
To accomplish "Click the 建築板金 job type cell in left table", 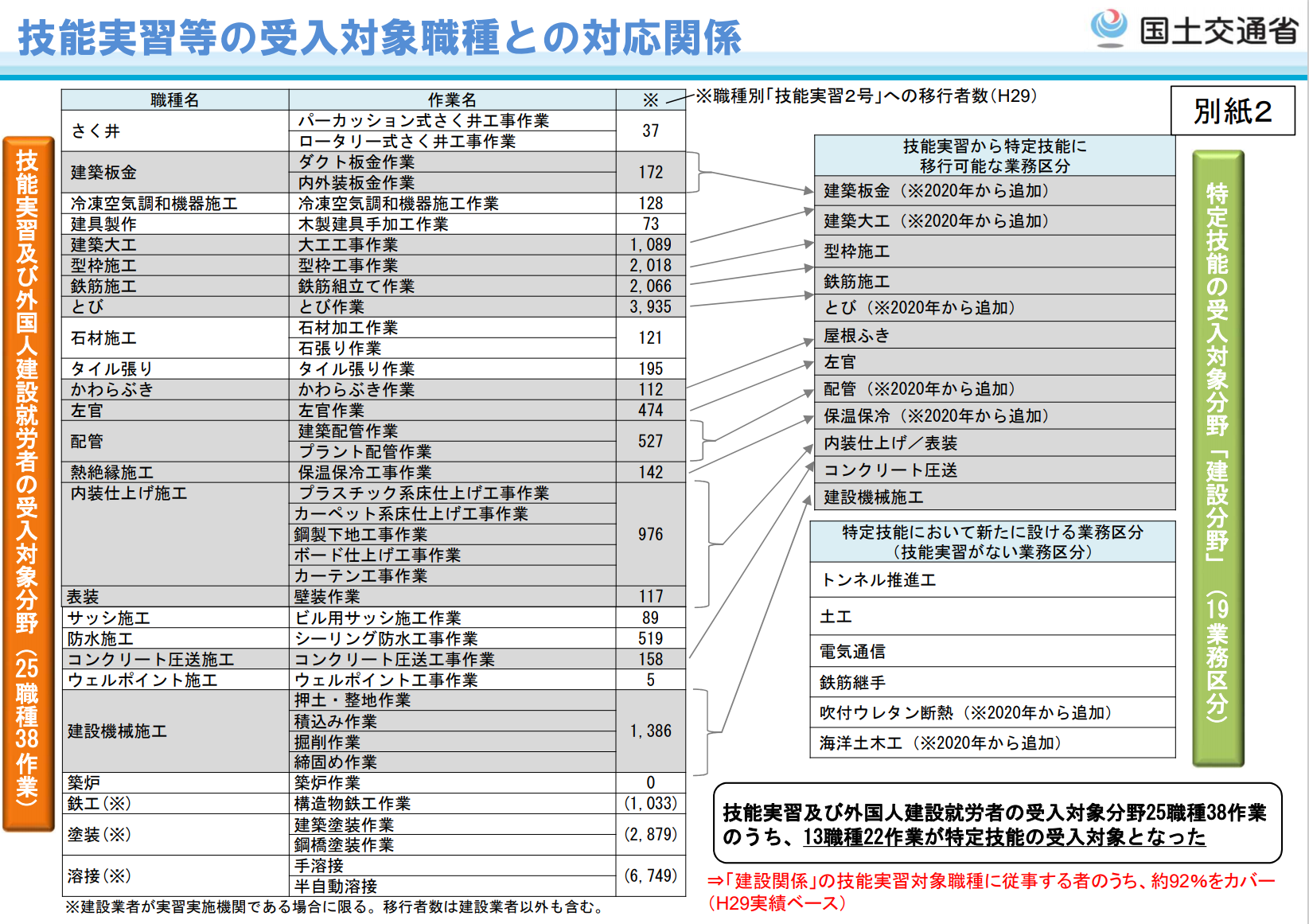I will click(175, 172).
